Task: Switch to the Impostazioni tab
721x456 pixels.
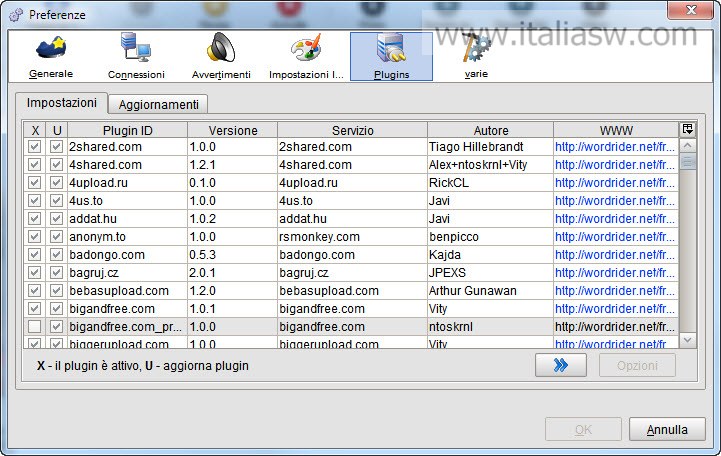Action: [62, 103]
